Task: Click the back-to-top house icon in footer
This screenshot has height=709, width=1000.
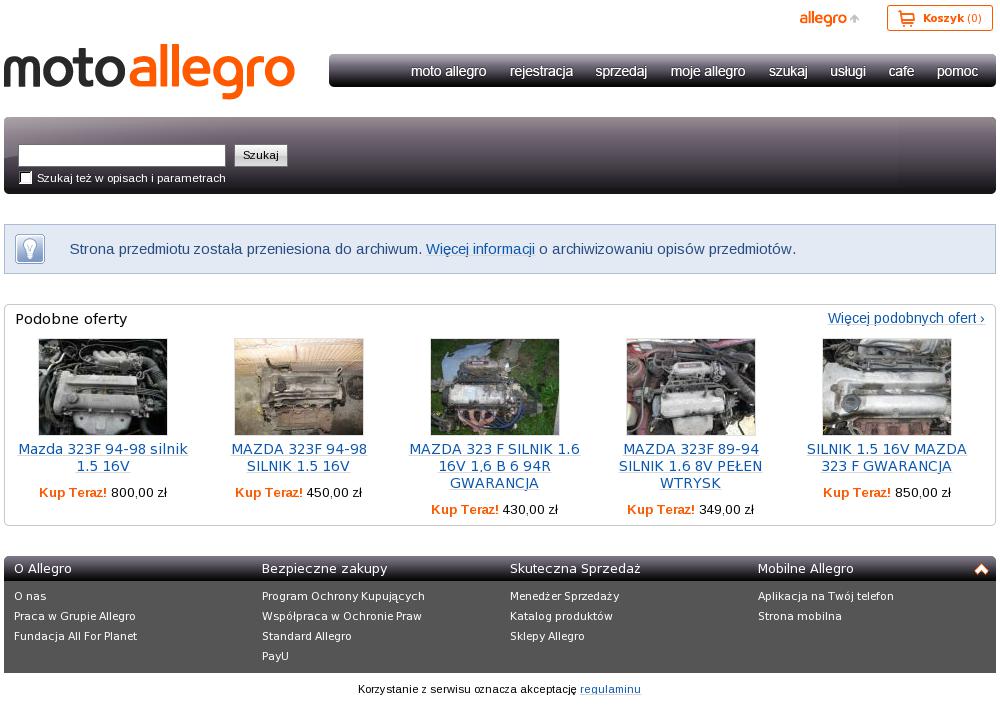Action: 981,569
